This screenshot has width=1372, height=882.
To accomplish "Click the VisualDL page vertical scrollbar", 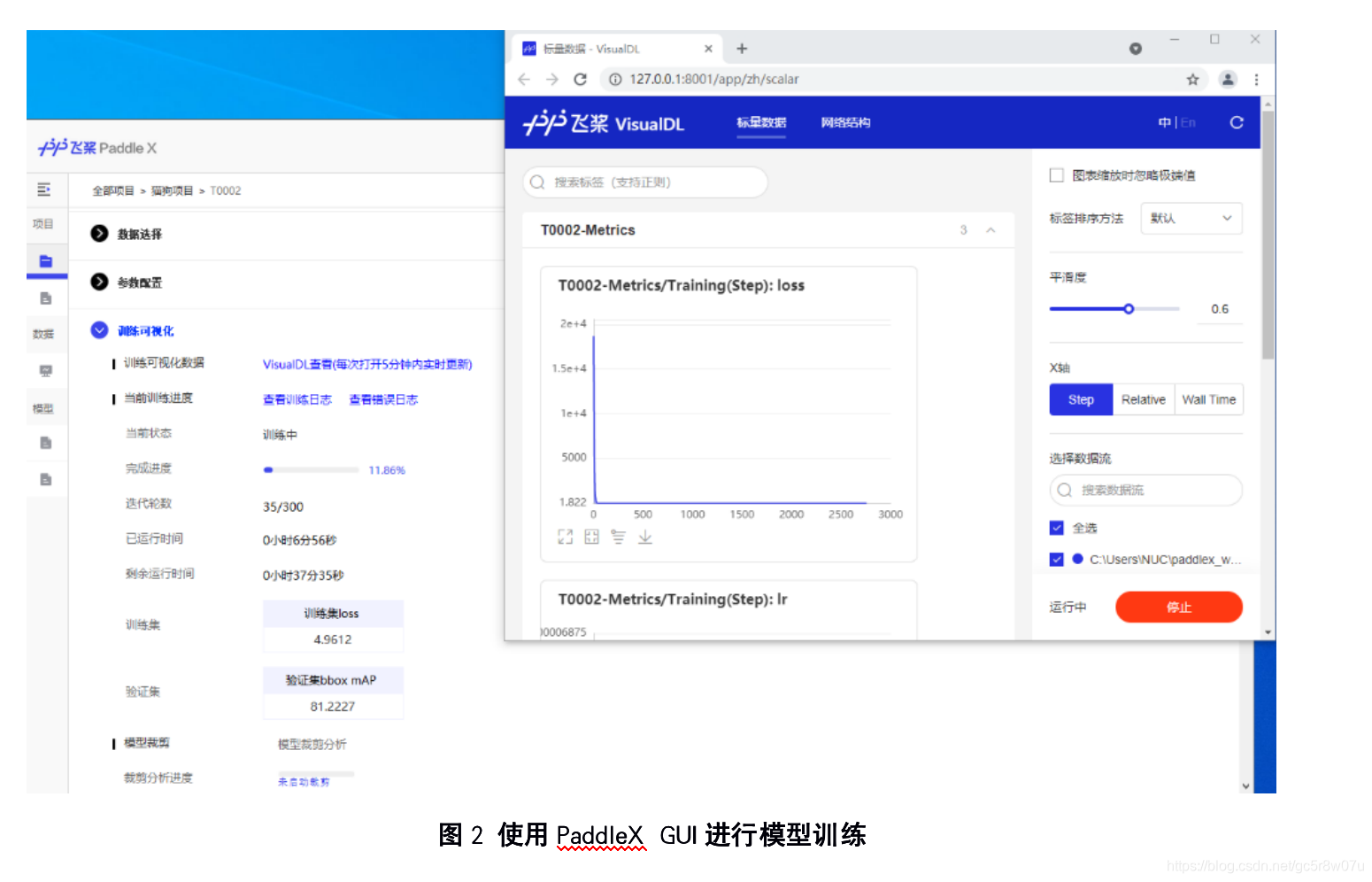I will pos(1268,235).
